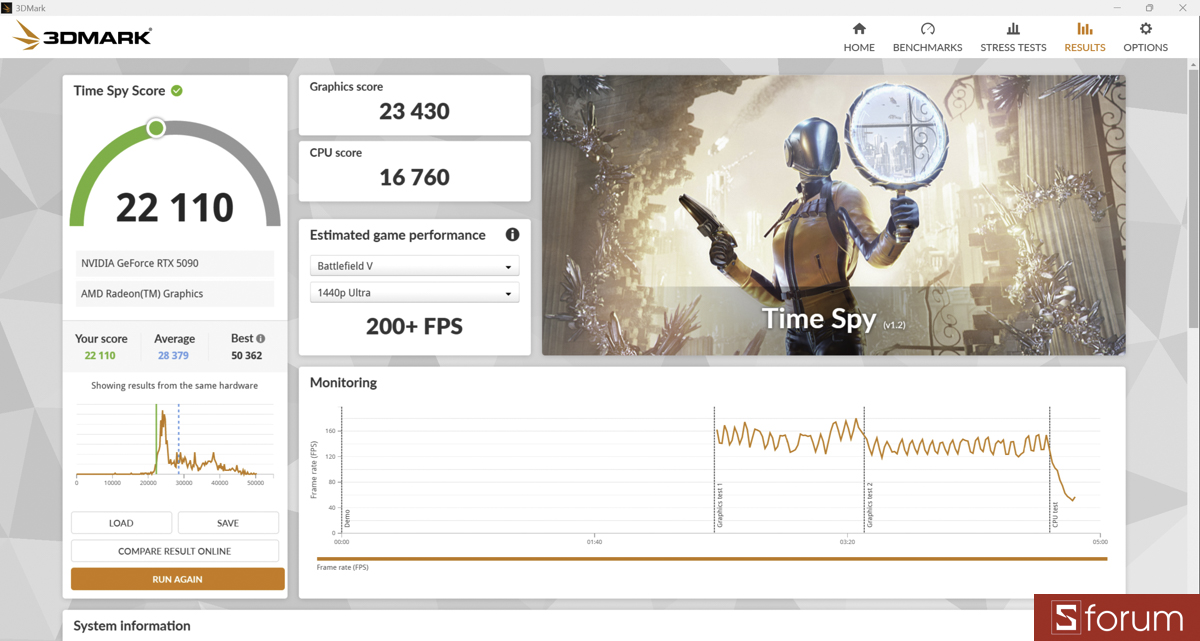1200x641 pixels.
Task: Go to the BENCHMARKS tab label
Action: pos(927,48)
